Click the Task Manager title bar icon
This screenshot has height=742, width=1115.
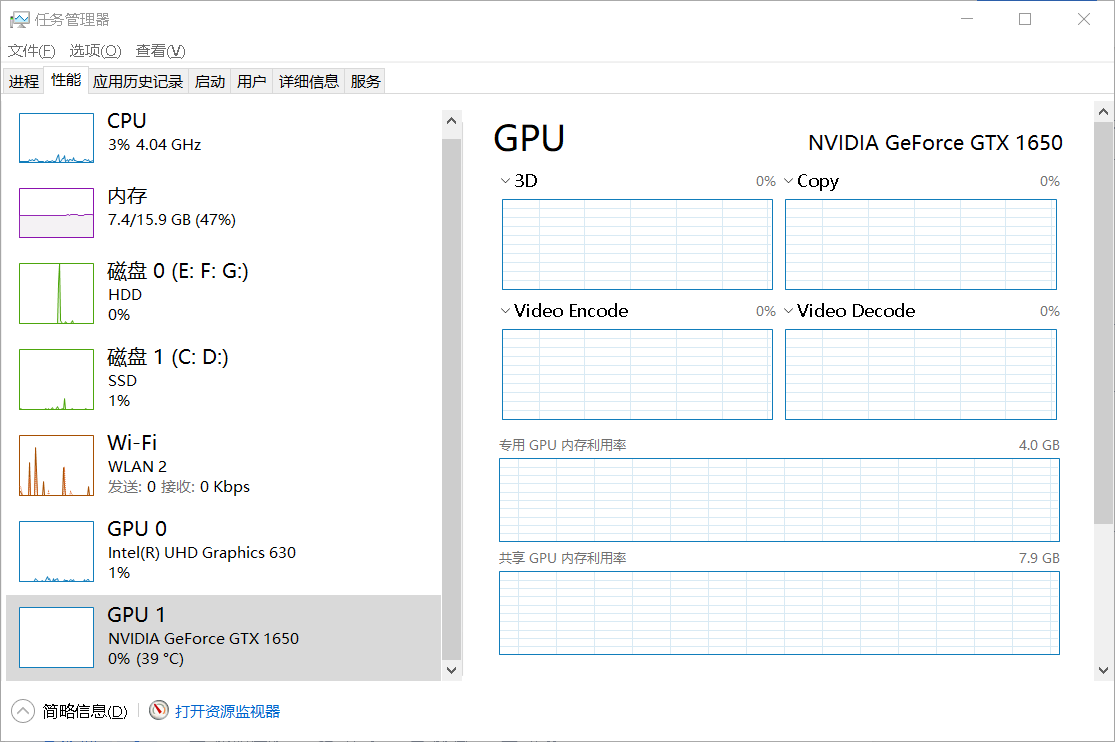[x=19, y=19]
